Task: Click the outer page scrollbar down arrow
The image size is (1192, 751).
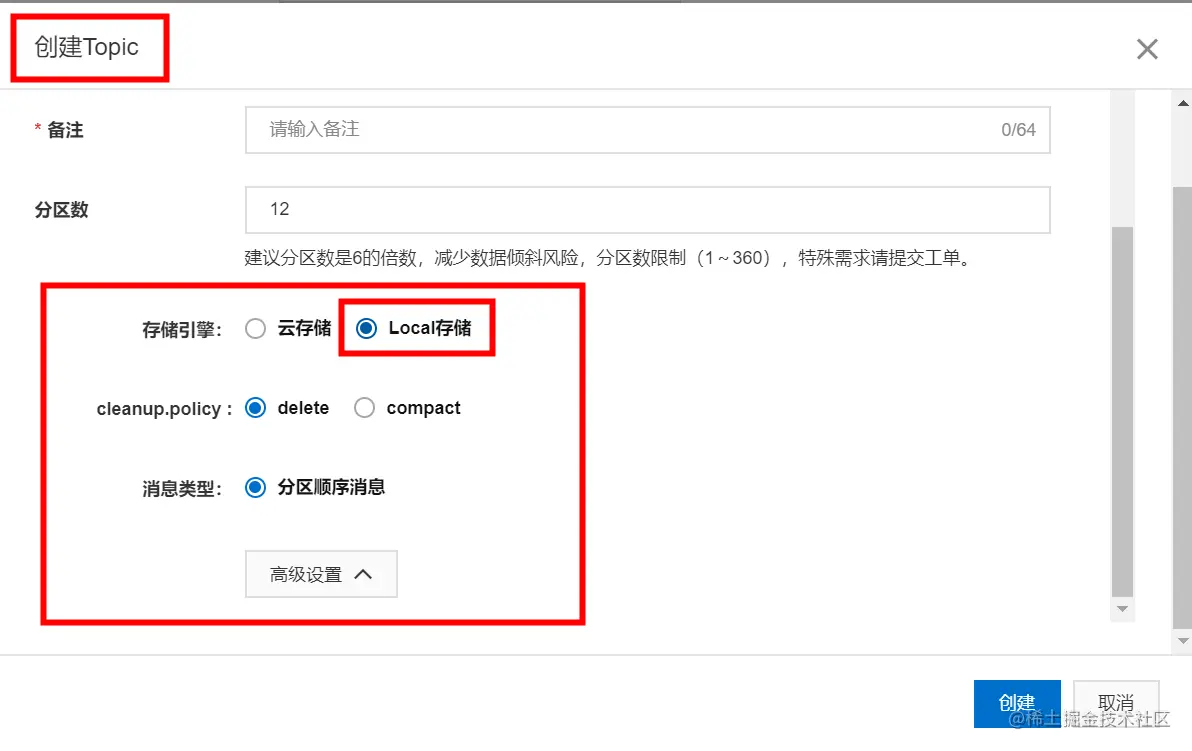Action: pyautogui.click(x=1183, y=641)
